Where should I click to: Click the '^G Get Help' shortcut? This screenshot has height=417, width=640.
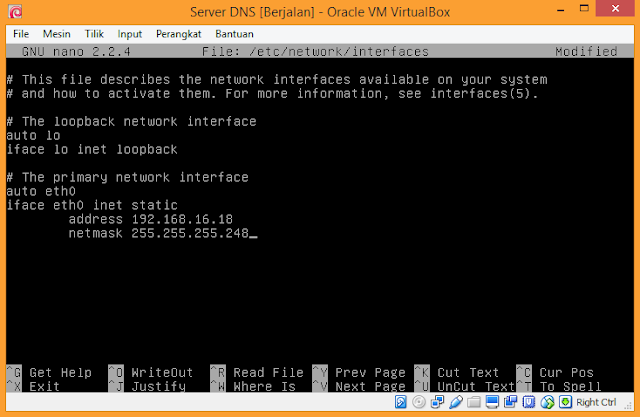click(x=49, y=372)
